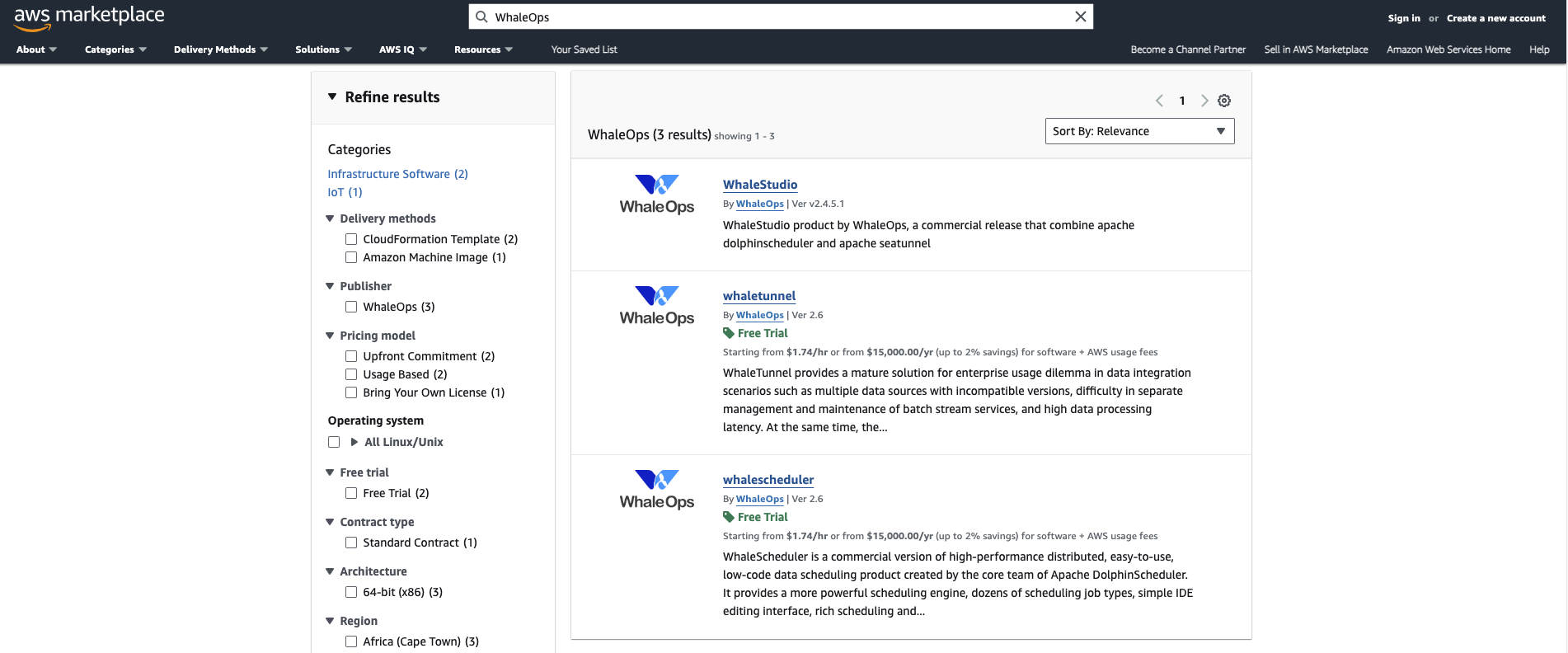Image resolution: width=1568 pixels, height=653 pixels.
Task: Go to Amazon Web Services Home
Action: tap(1448, 49)
